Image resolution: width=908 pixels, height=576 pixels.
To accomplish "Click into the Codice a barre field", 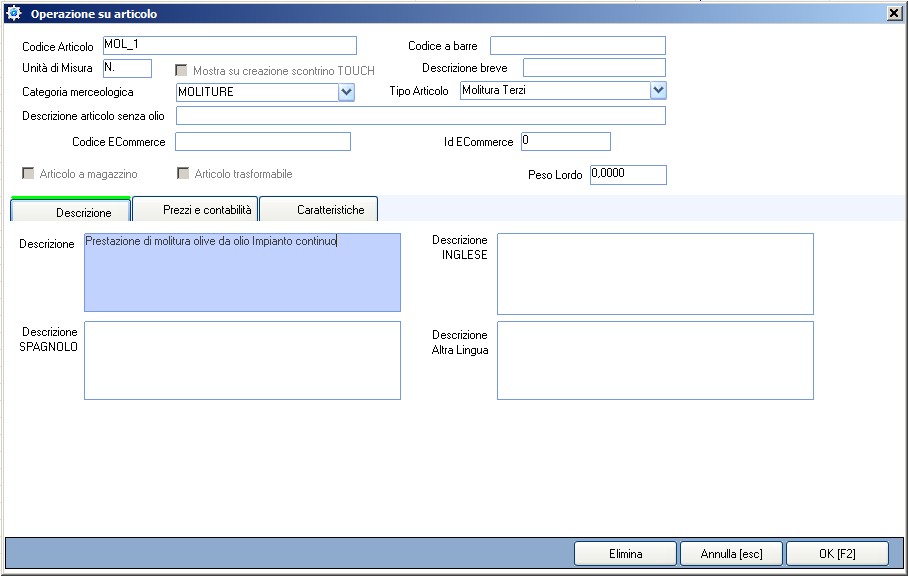I will 577,46.
